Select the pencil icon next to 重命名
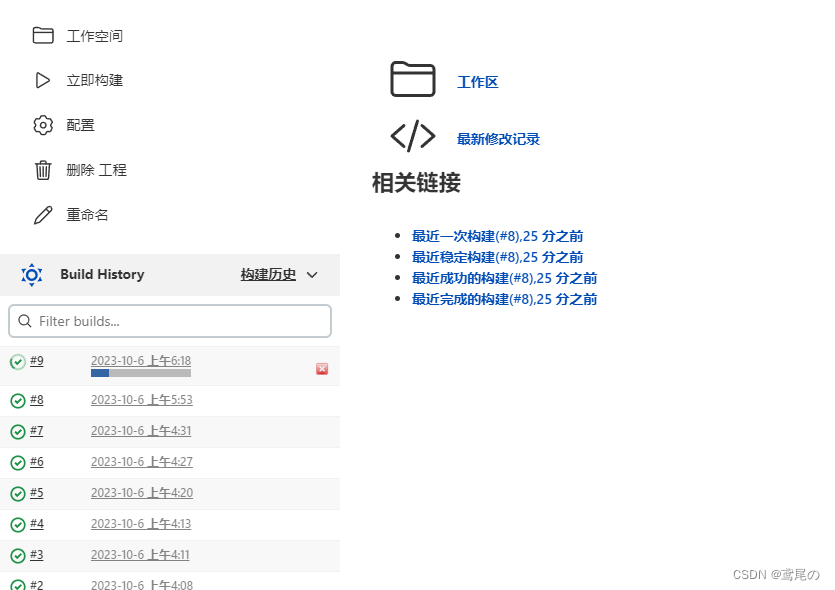This screenshot has height=590, width=835. tap(42, 214)
